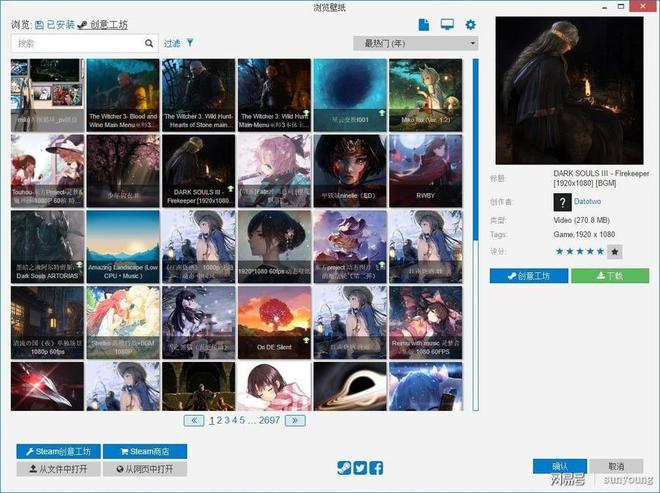Click the document icon in top toolbar
Viewport: 660px width, 493px height.
tap(423, 24)
